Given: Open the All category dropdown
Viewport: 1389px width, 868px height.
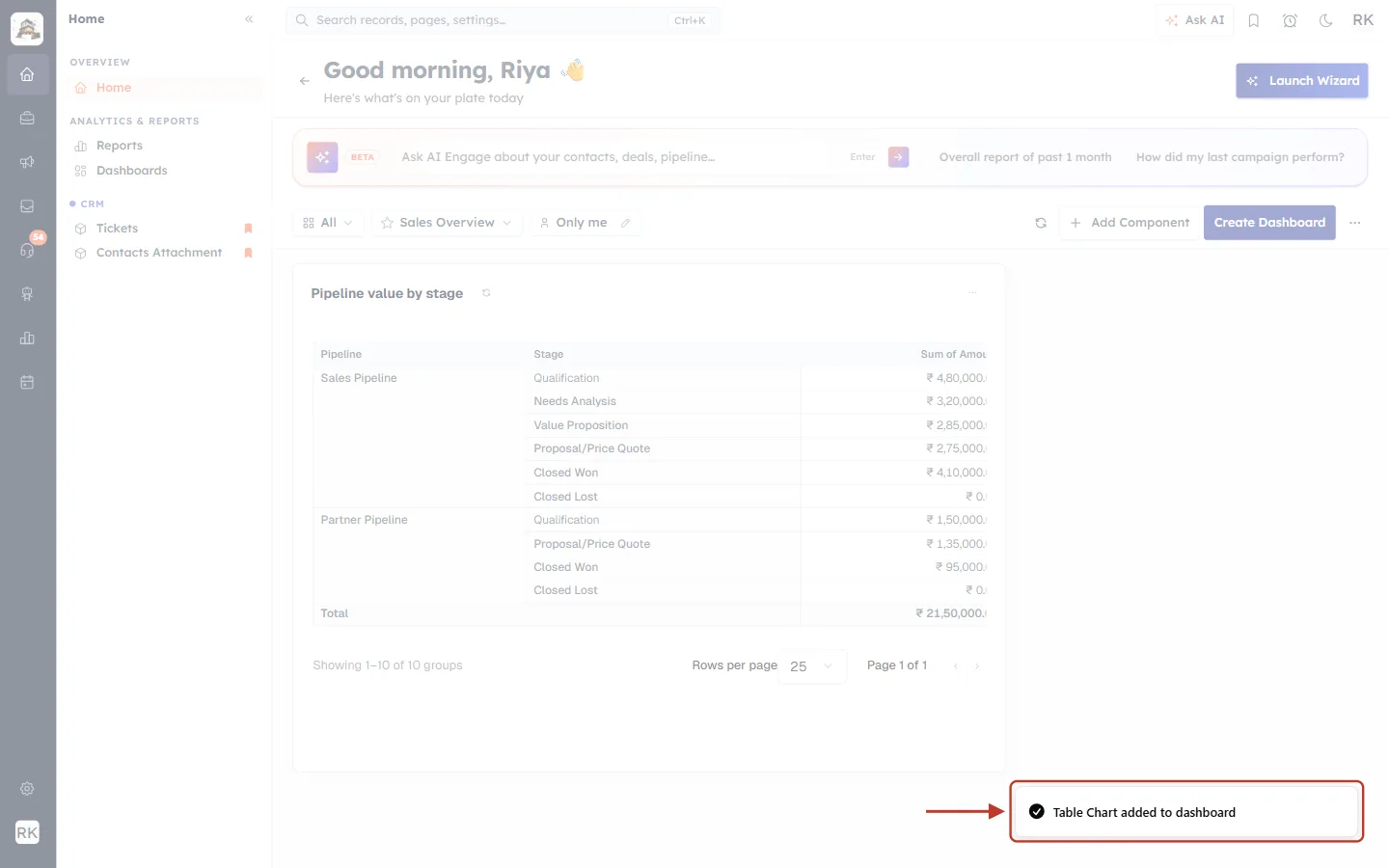Looking at the screenshot, I should [328, 223].
